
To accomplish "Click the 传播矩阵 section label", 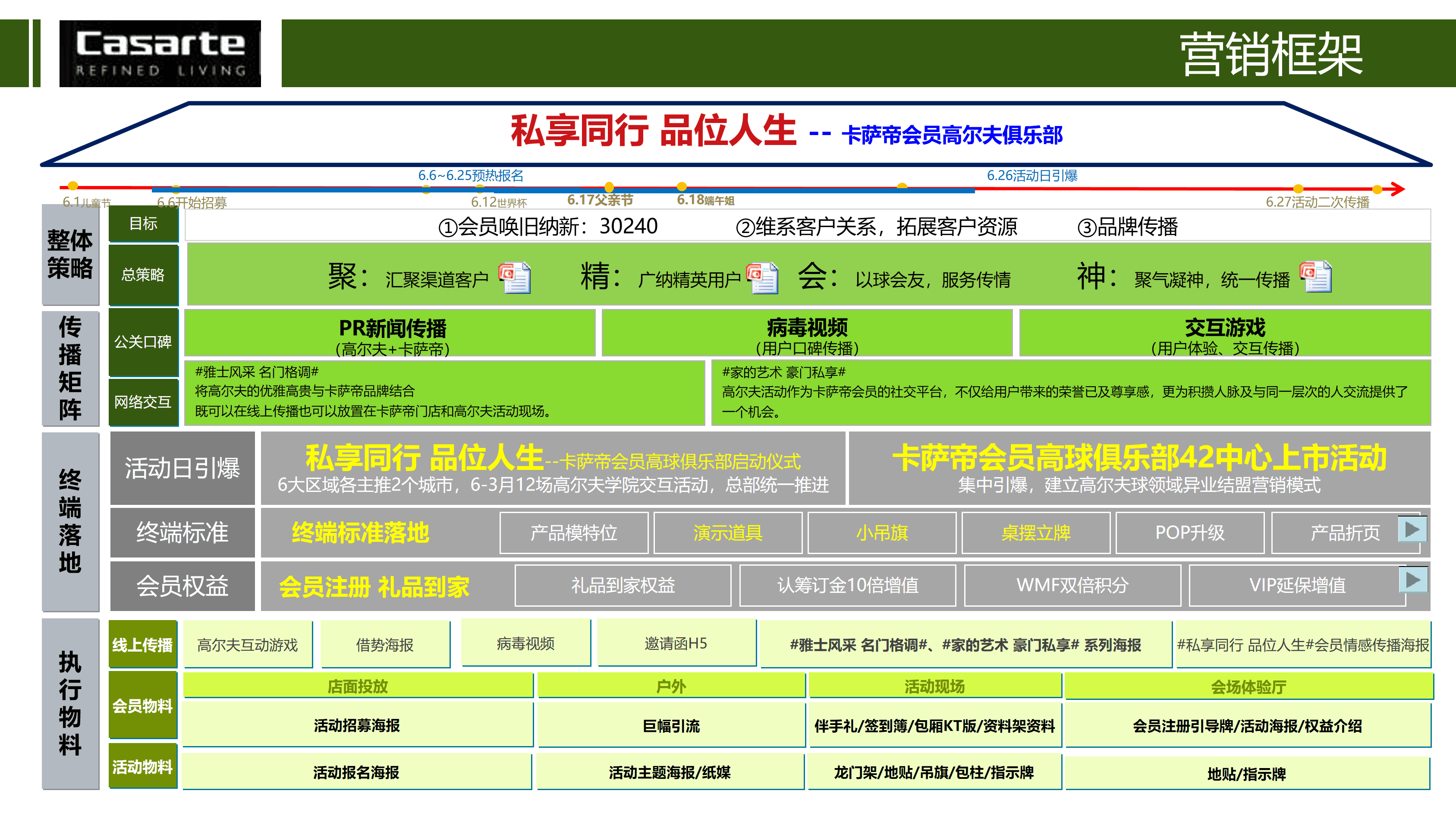I will pyautogui.click(x=70, y=368).
